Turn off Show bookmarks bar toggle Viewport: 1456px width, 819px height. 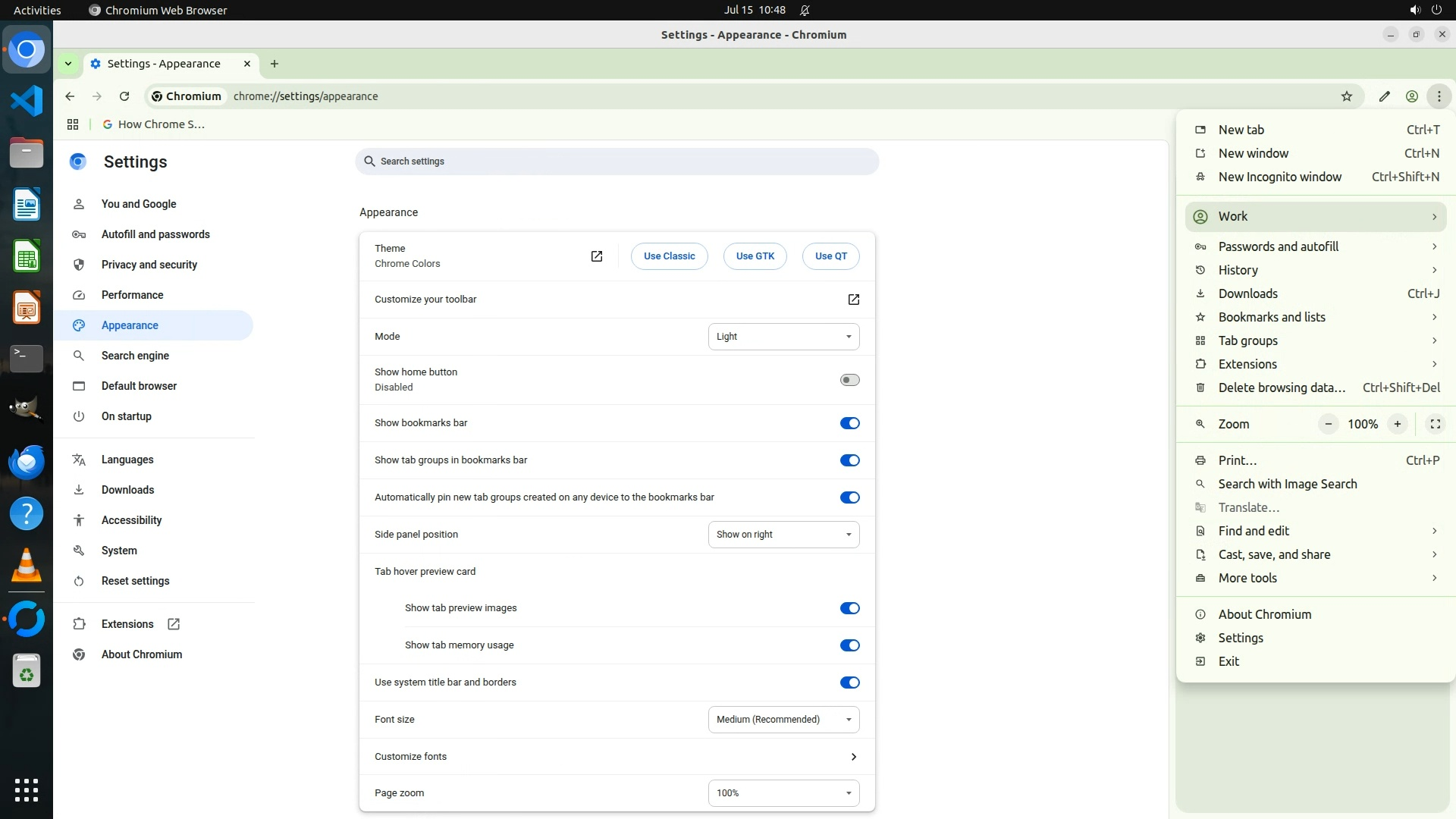pyautogui.click(x=849, y=423)
